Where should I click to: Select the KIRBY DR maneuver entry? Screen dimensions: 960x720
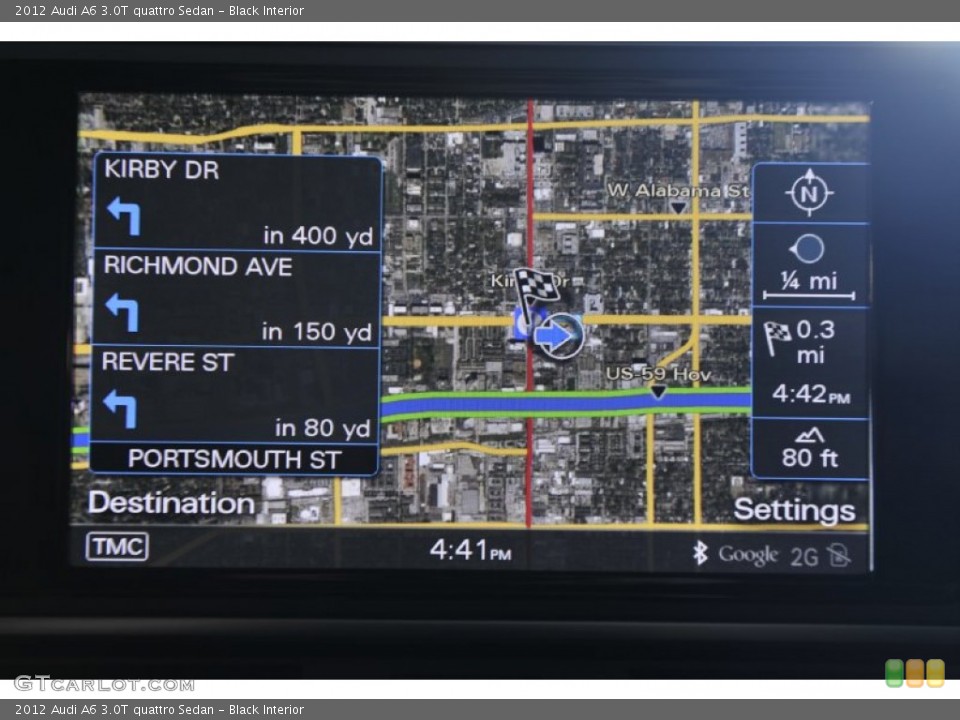(238, 202)
